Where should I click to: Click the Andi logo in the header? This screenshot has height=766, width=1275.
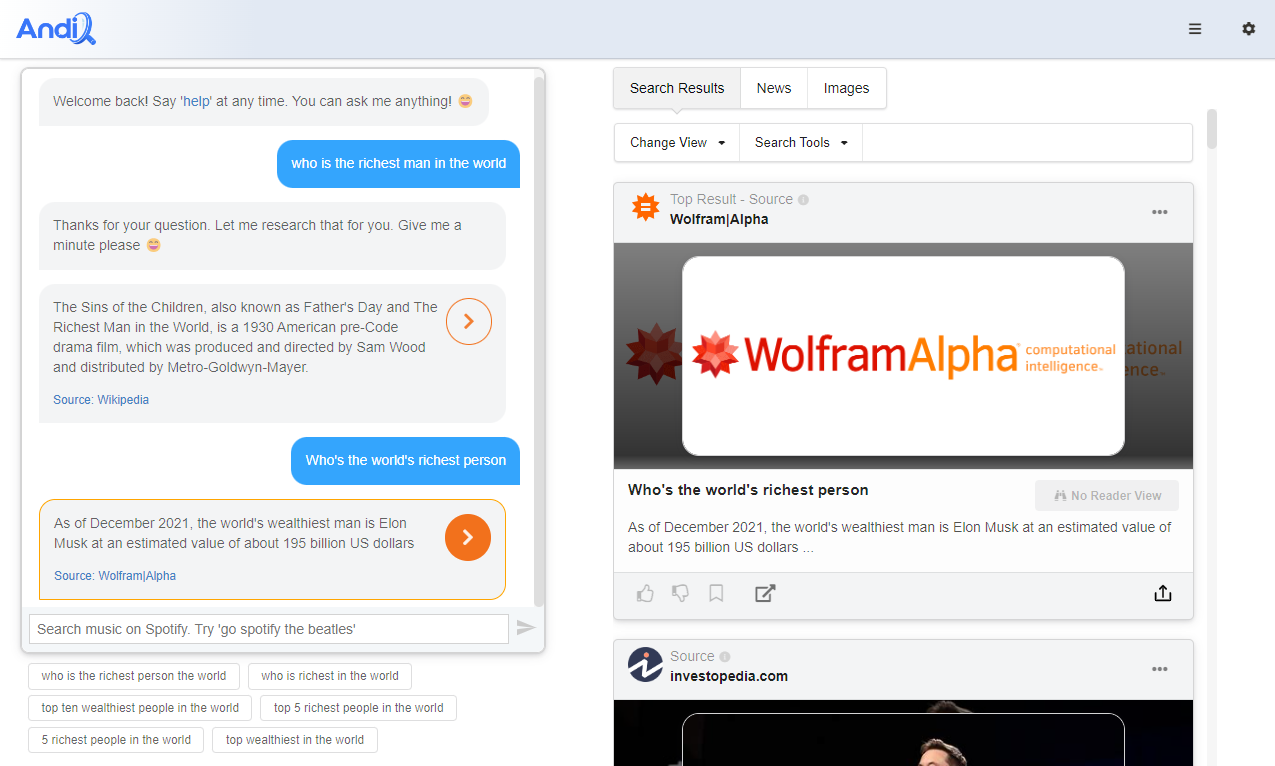tap(56, 29)
